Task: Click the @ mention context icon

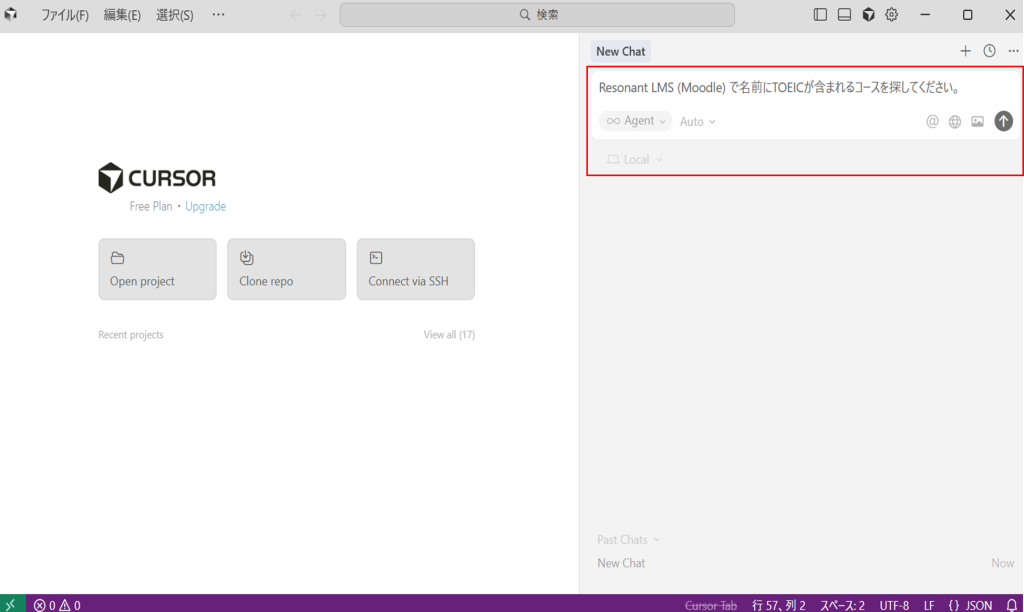Action: point(932,121)
